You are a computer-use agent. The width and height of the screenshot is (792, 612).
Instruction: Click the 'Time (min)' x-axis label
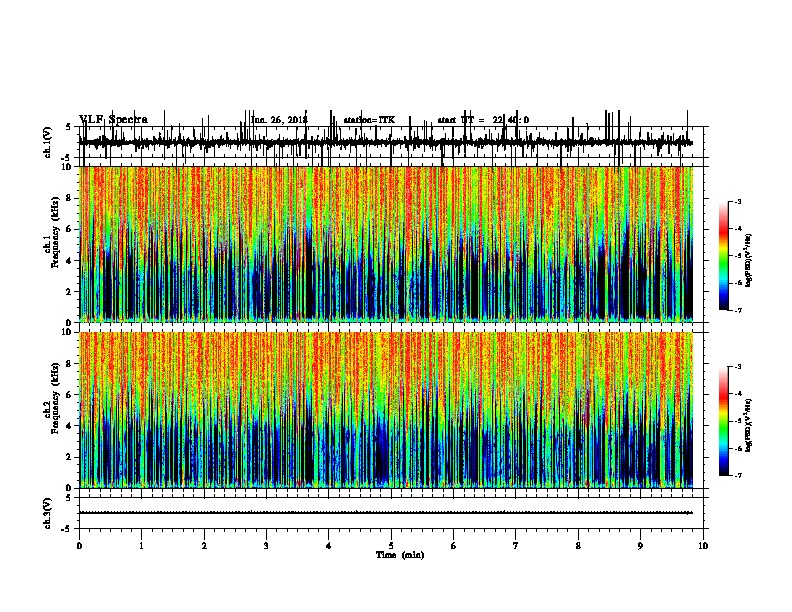pyautogui.click(x=400, y=555)
